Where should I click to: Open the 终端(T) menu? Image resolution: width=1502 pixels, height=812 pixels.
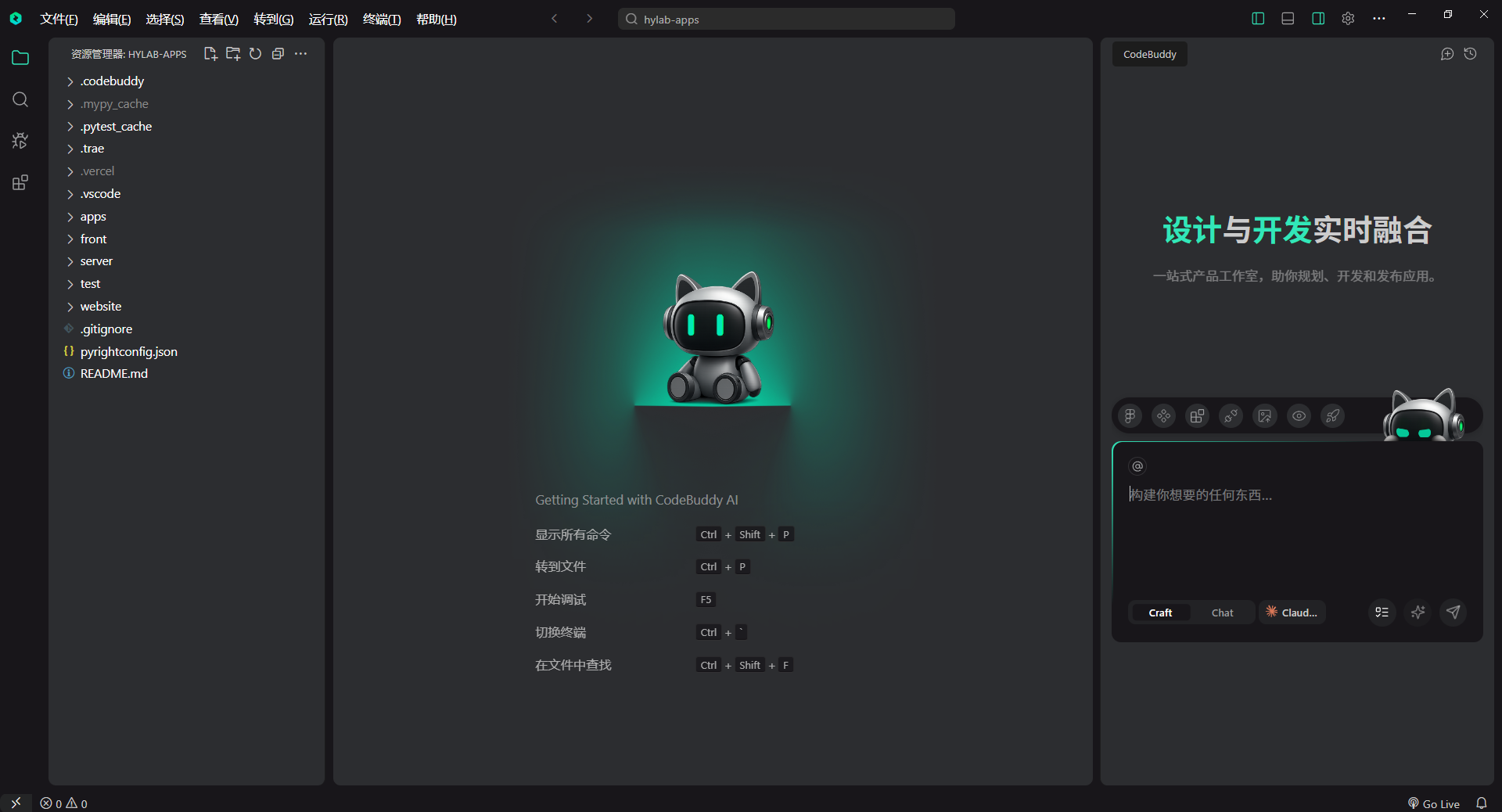(x=382, y=19)
